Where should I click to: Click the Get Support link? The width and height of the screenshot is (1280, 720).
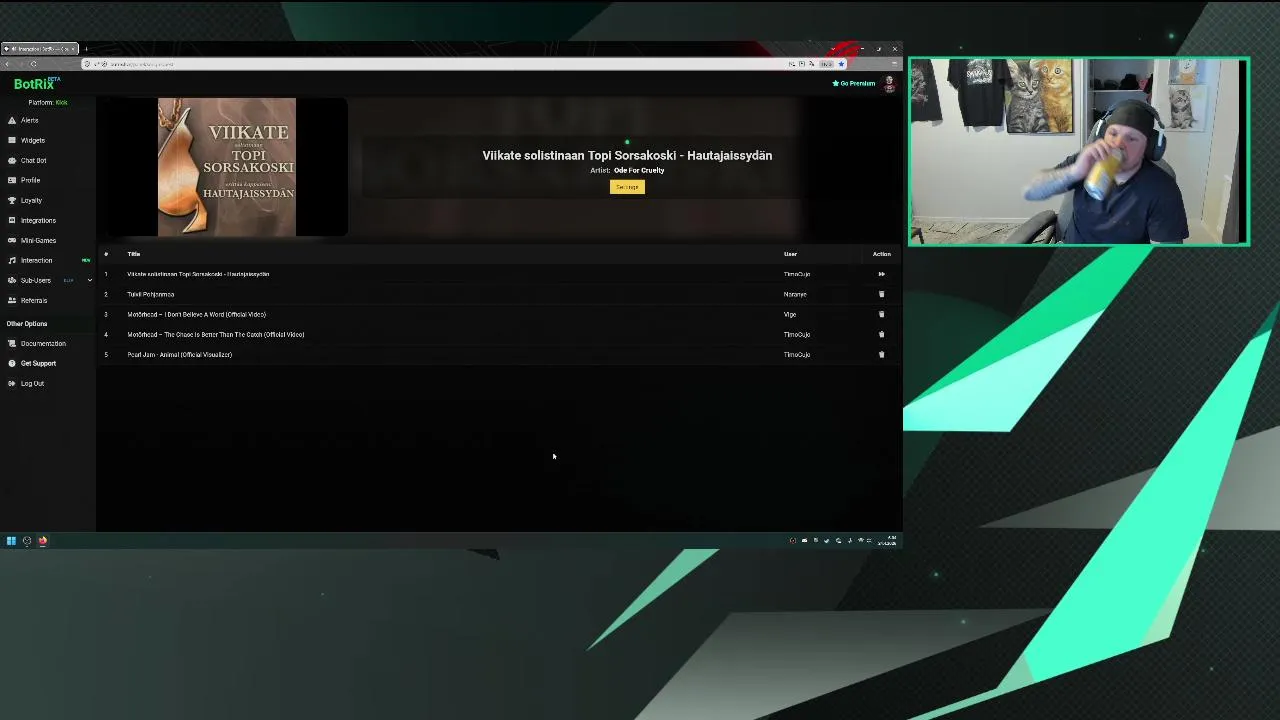[38, 363]
